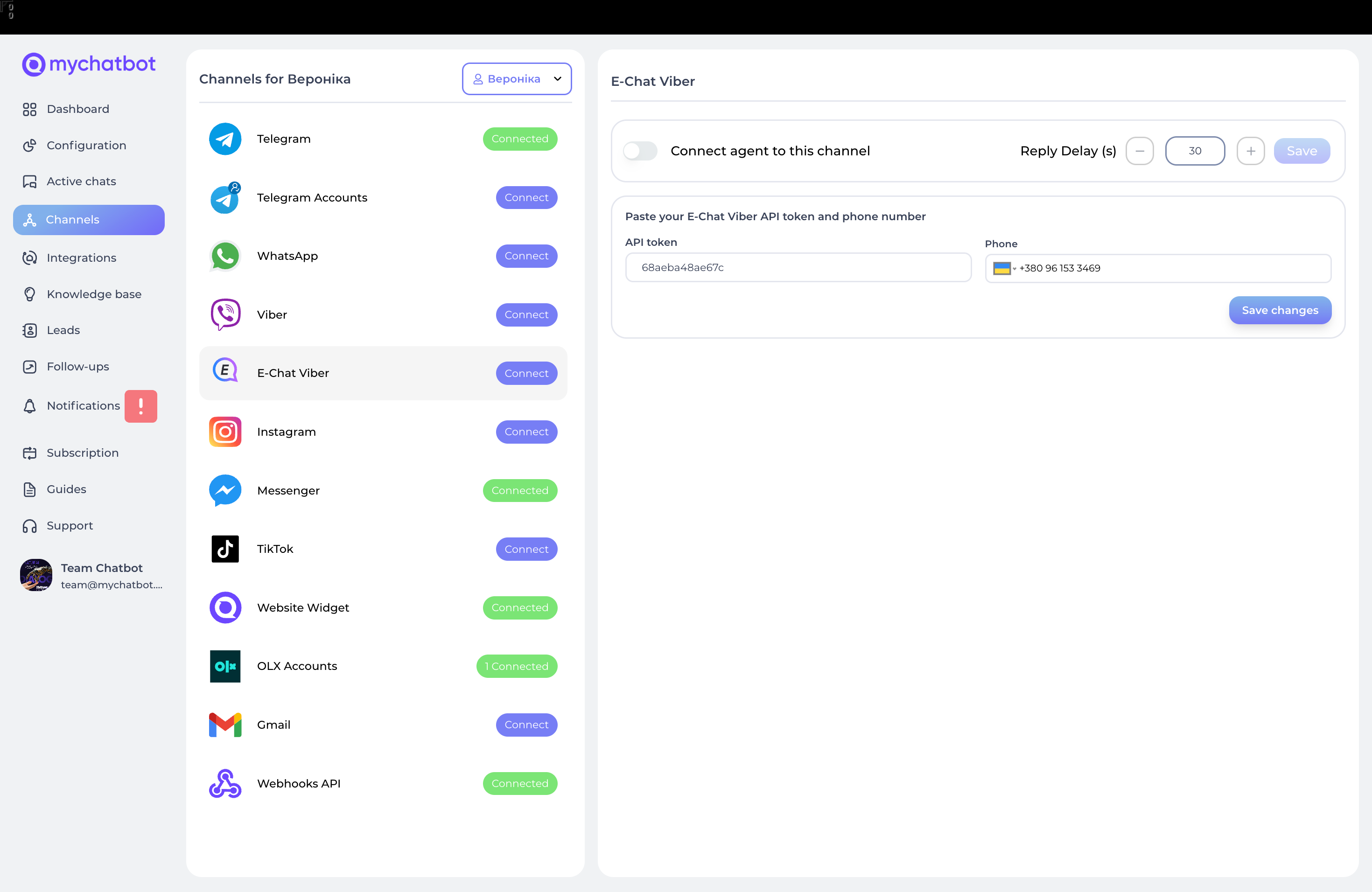Click the red Notifications alert badge
This screenshot has height=892, width=1372.
pos(140,406)
